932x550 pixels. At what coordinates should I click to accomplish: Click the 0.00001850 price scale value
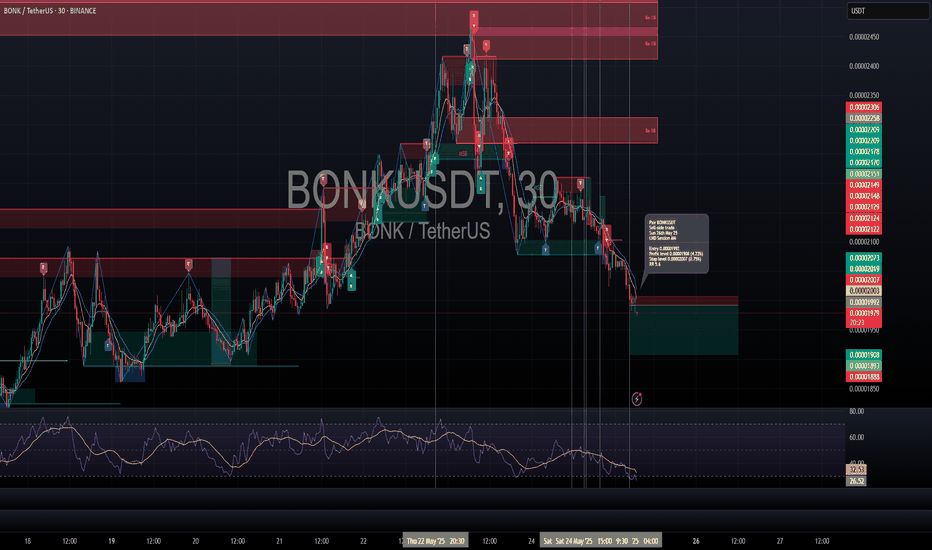coord(864,389)
